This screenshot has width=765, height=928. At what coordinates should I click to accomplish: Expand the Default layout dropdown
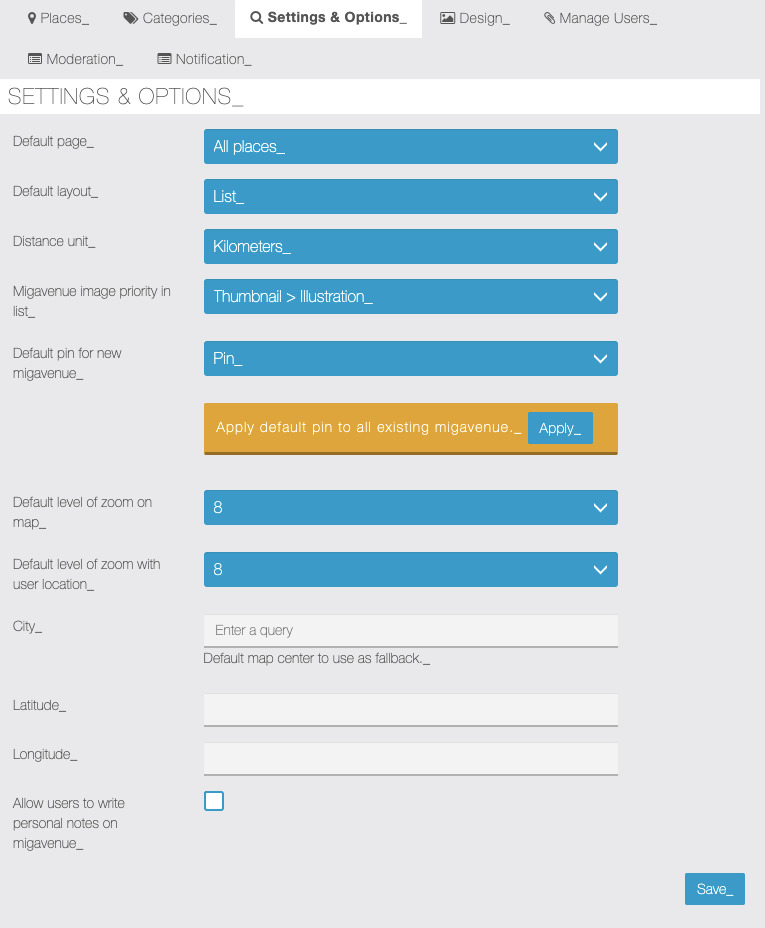pyautogui.click(x=410, y=197)
